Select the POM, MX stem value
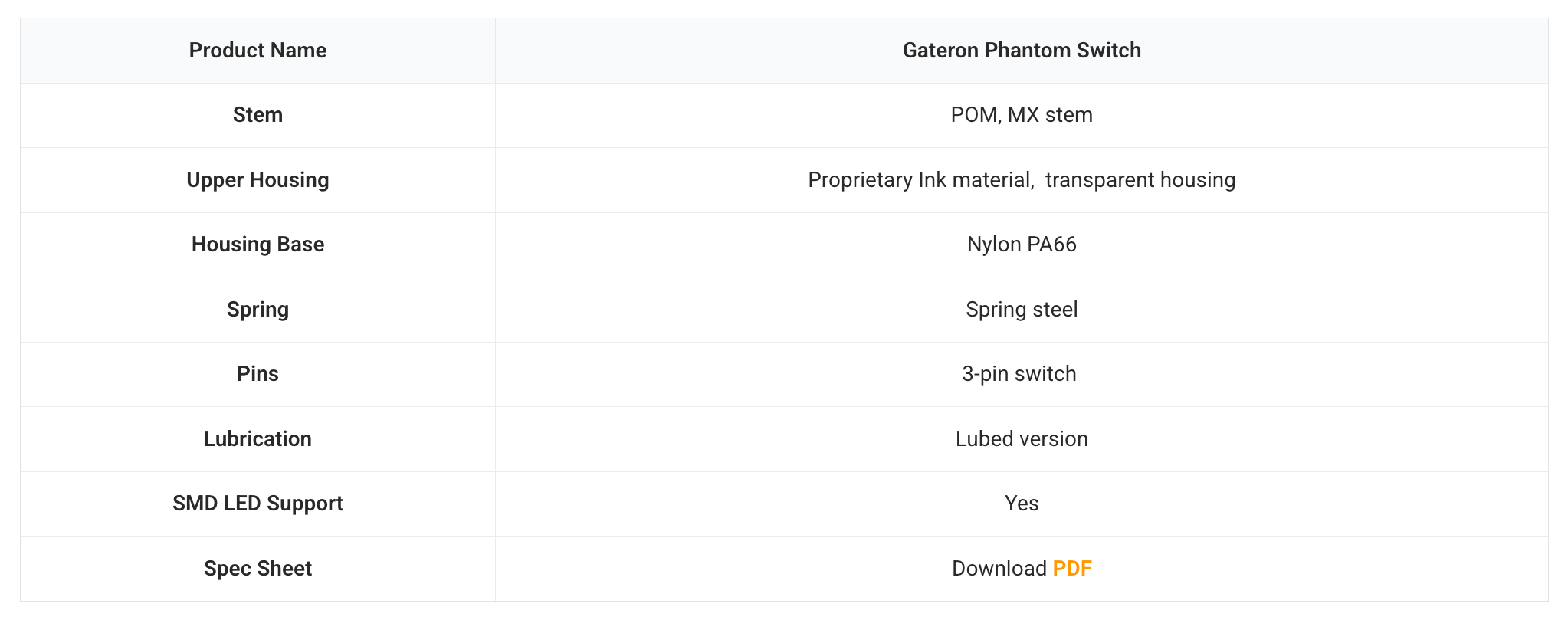 (1021, 115)
